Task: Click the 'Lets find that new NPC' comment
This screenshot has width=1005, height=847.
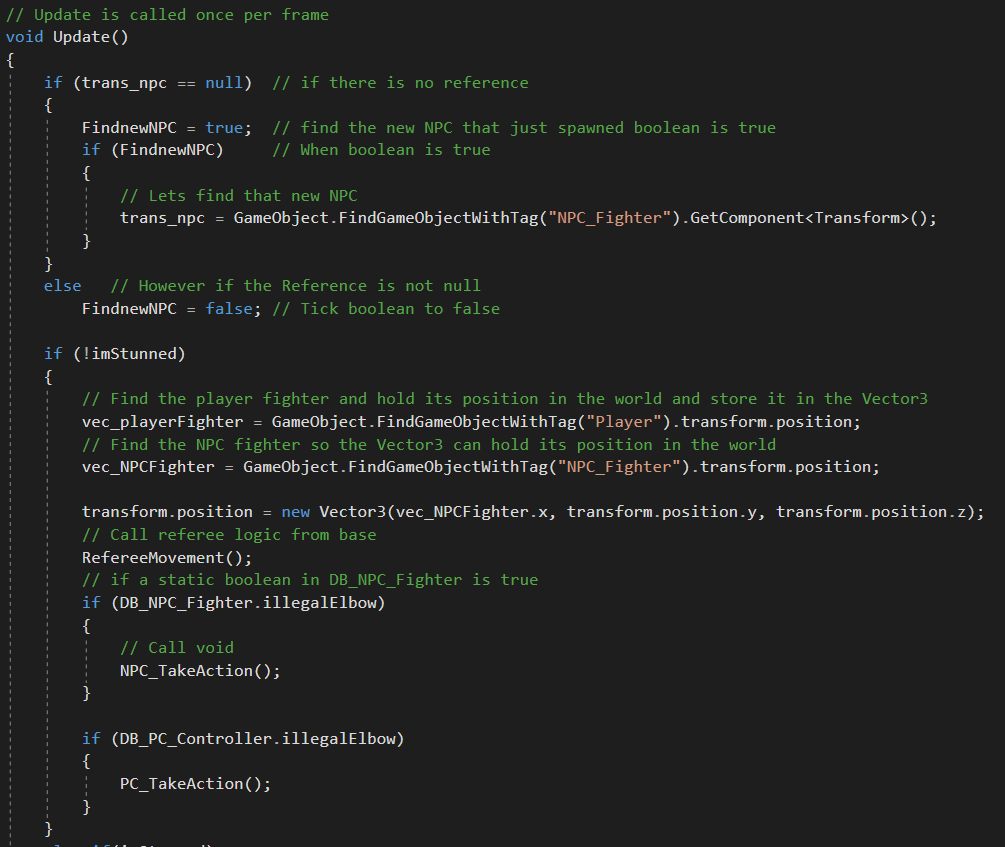Action: [x=251, y=195]
